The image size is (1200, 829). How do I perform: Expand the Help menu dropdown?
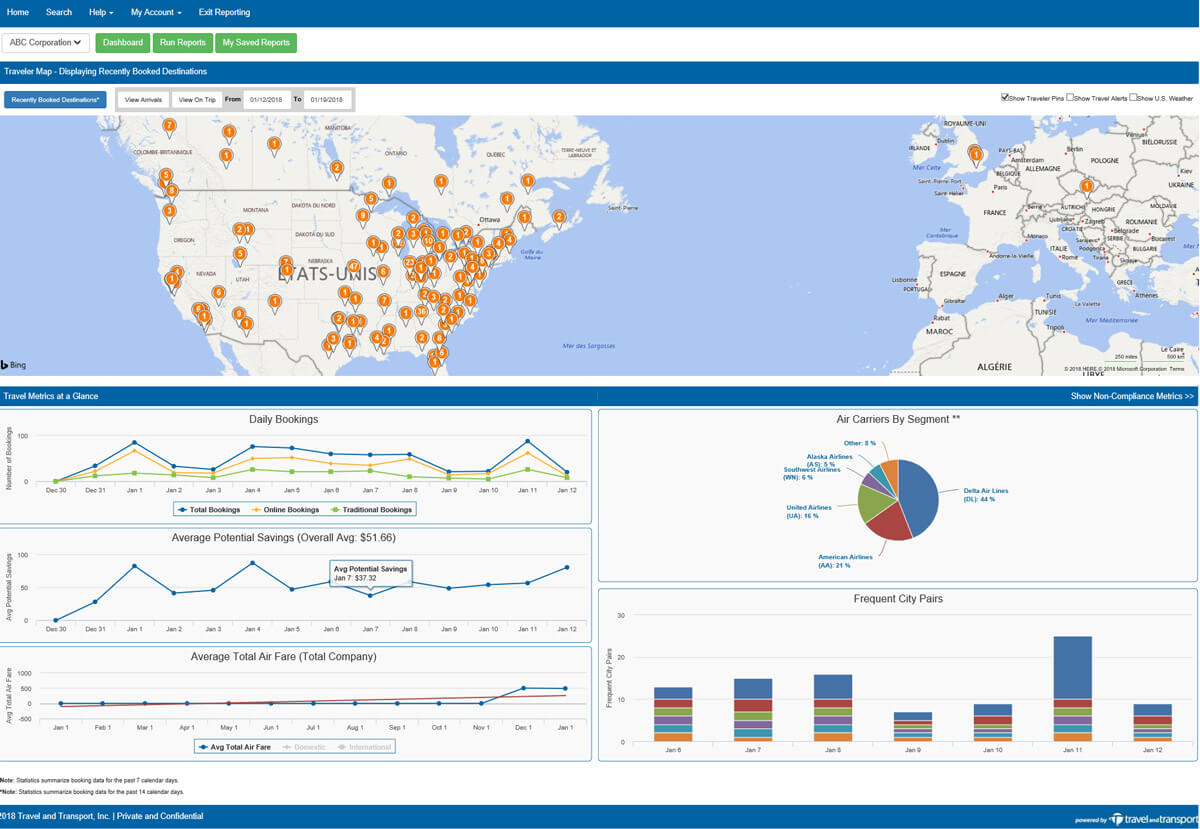point(101,12)
